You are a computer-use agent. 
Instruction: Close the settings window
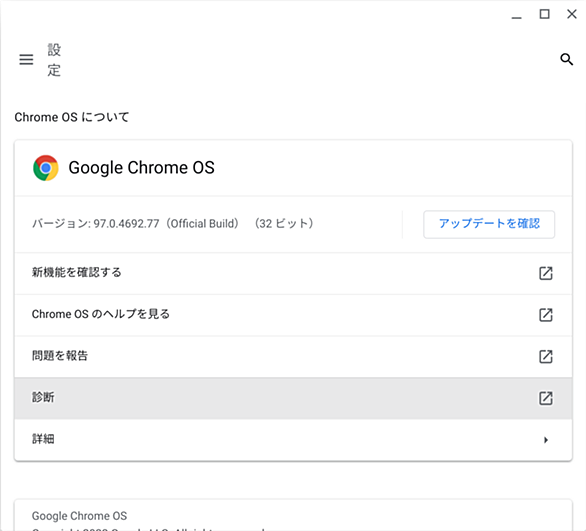pyautogui.click(x=572, y=14)
